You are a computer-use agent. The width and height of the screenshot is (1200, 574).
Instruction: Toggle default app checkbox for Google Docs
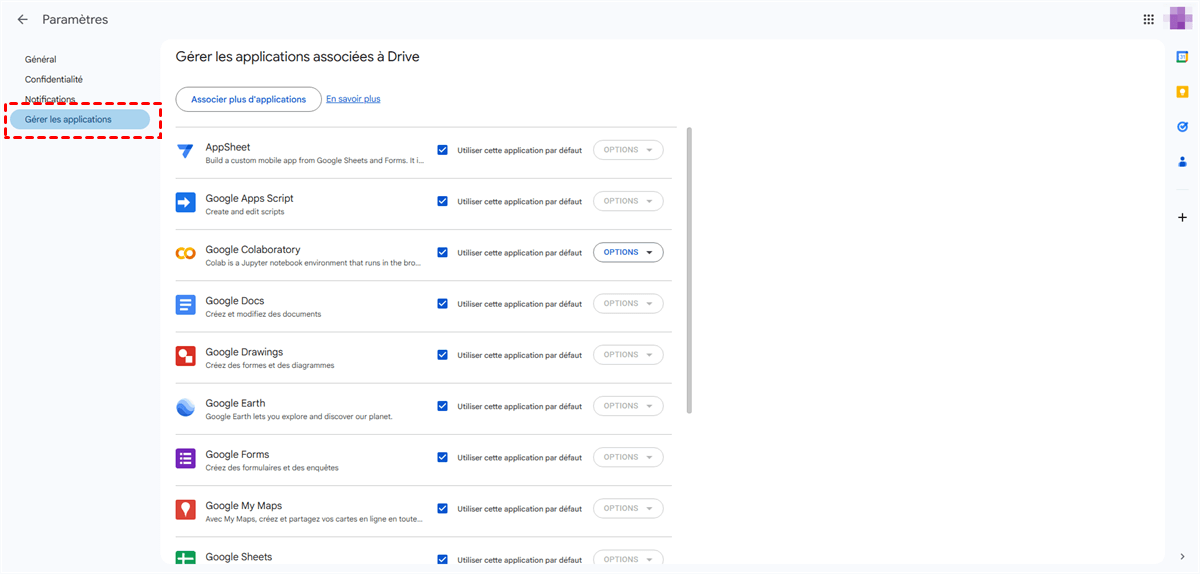pos(442,304)
